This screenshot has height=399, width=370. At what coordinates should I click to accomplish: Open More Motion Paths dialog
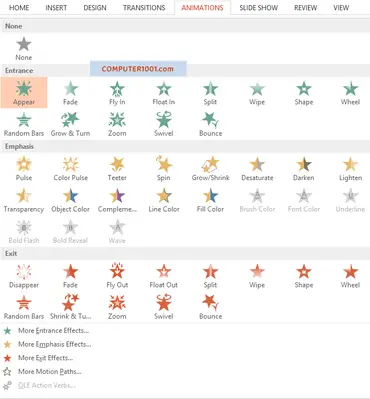(43, 372)
